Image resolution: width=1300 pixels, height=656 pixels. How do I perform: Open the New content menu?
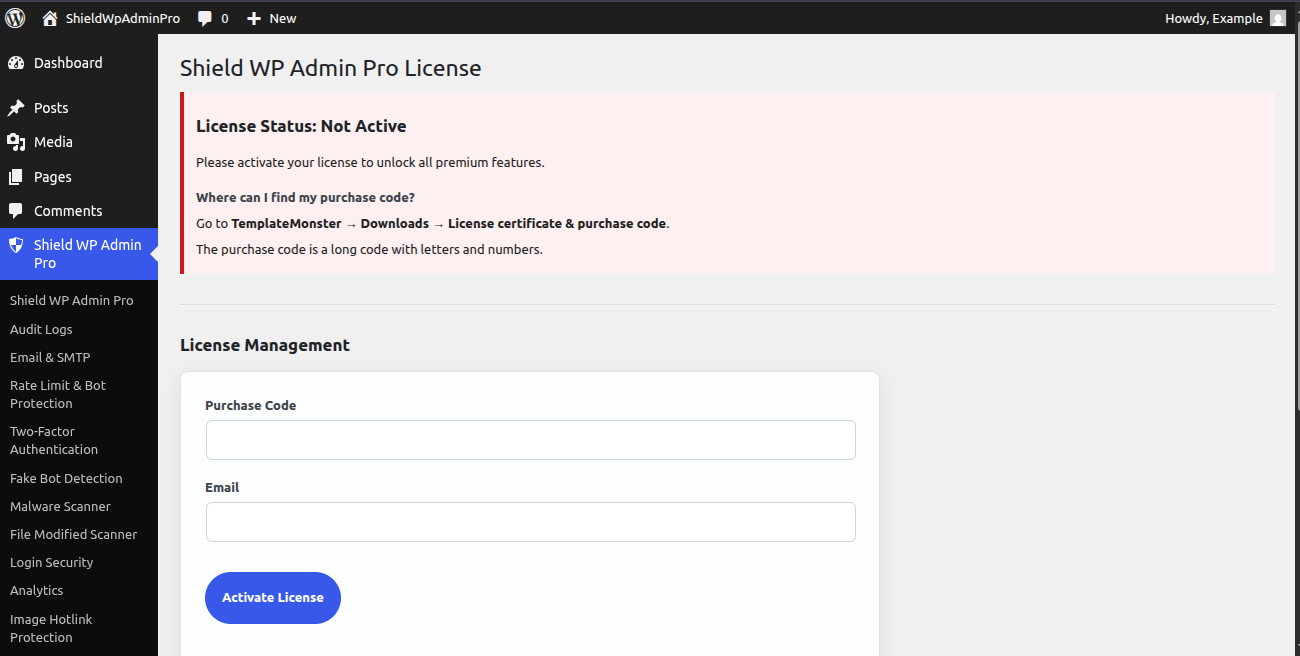coord(271,18)
